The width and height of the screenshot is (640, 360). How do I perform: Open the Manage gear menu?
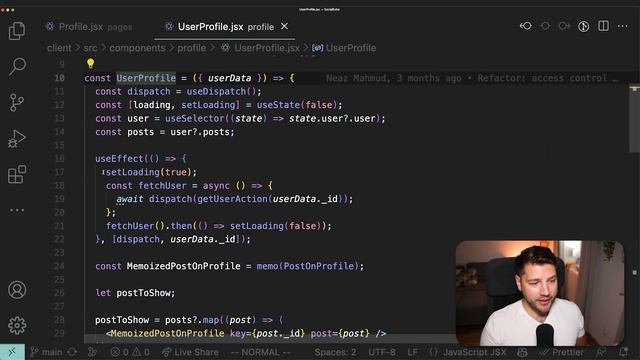pyautogui.click(x=17, y=325)
